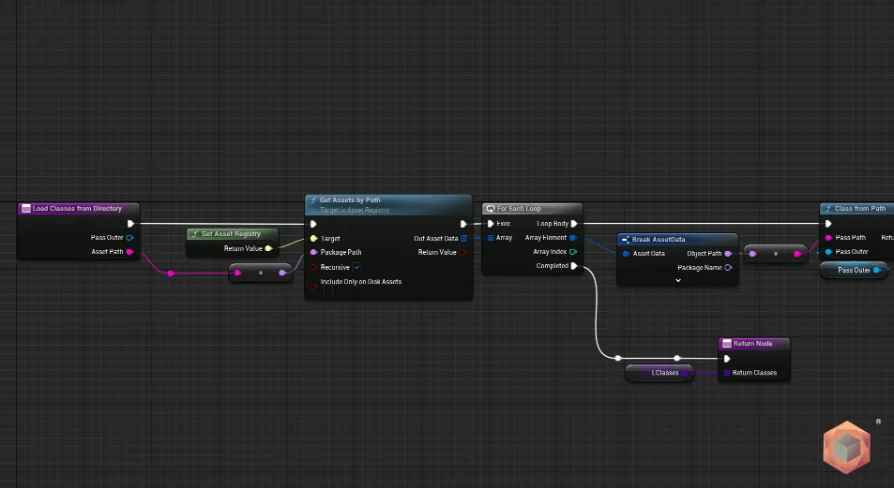Click the Exec pin on For Each Loop

coord(490,223)
